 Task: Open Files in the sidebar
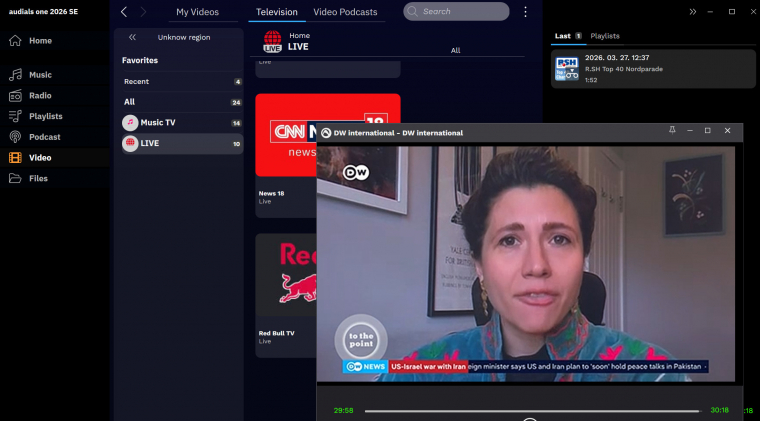pos(38,178)
